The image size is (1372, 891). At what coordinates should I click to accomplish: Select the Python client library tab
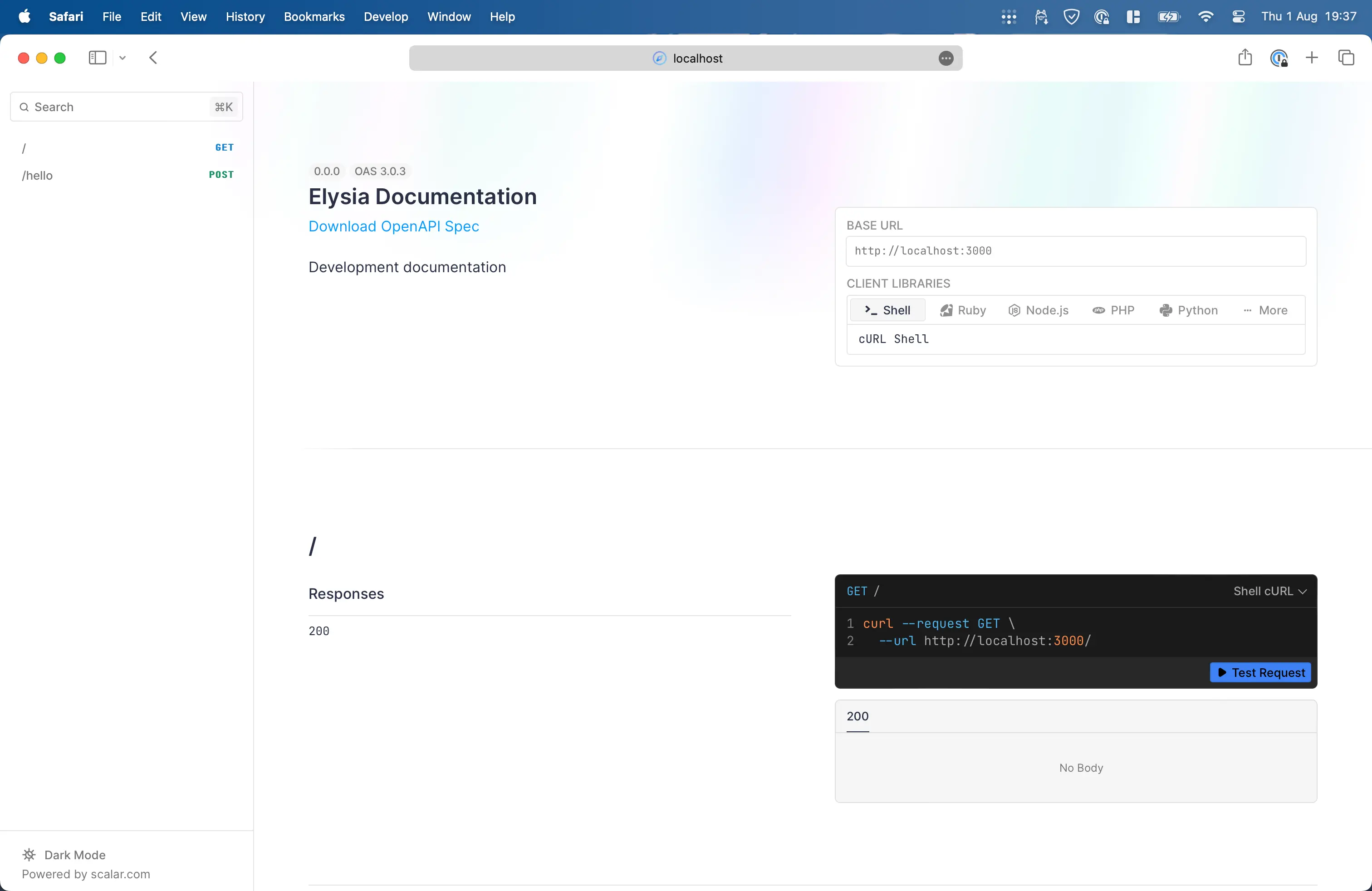tap(1189, 310)
